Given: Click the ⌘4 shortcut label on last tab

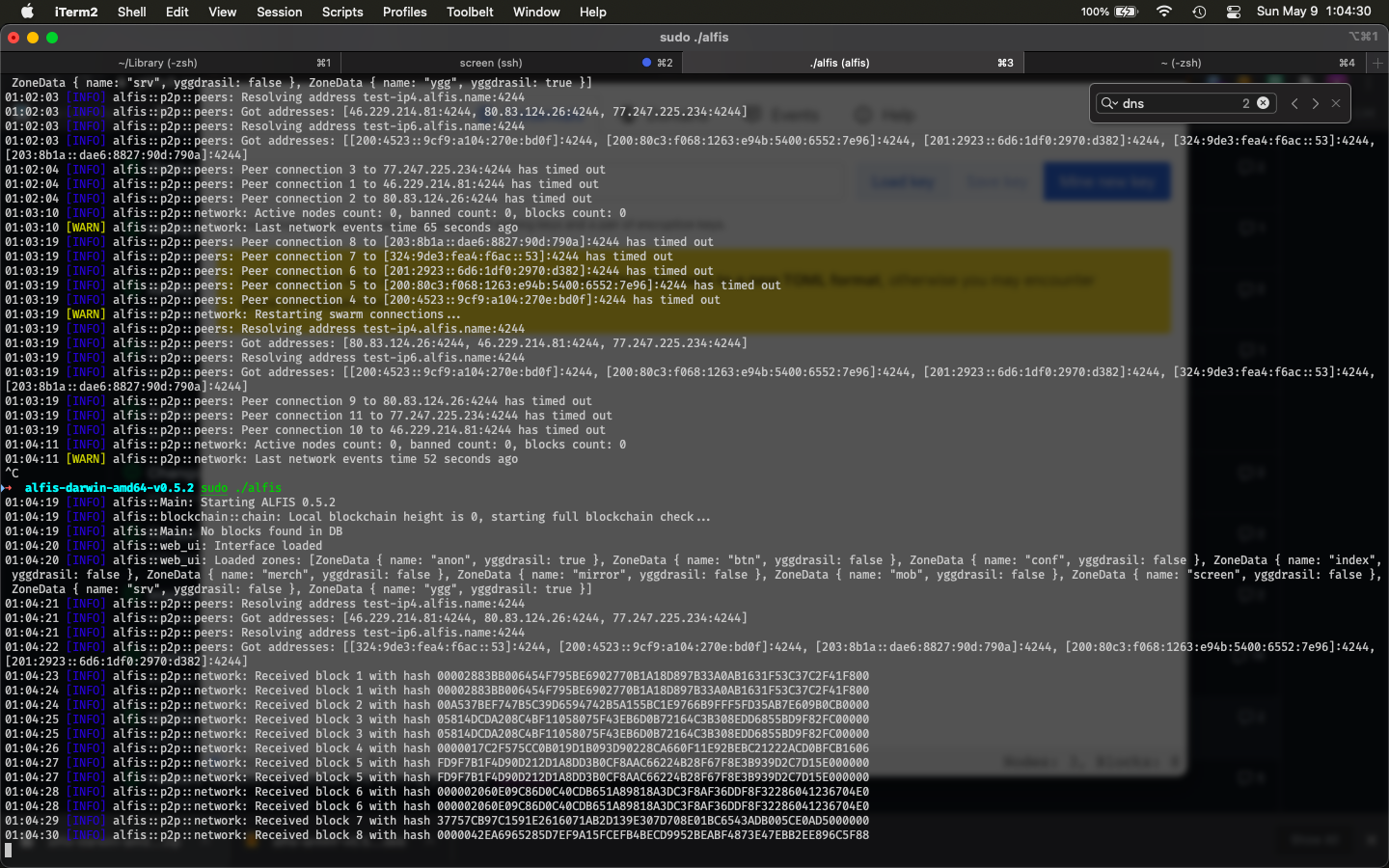Looking at the screenshot, I should click(1347, 63).
